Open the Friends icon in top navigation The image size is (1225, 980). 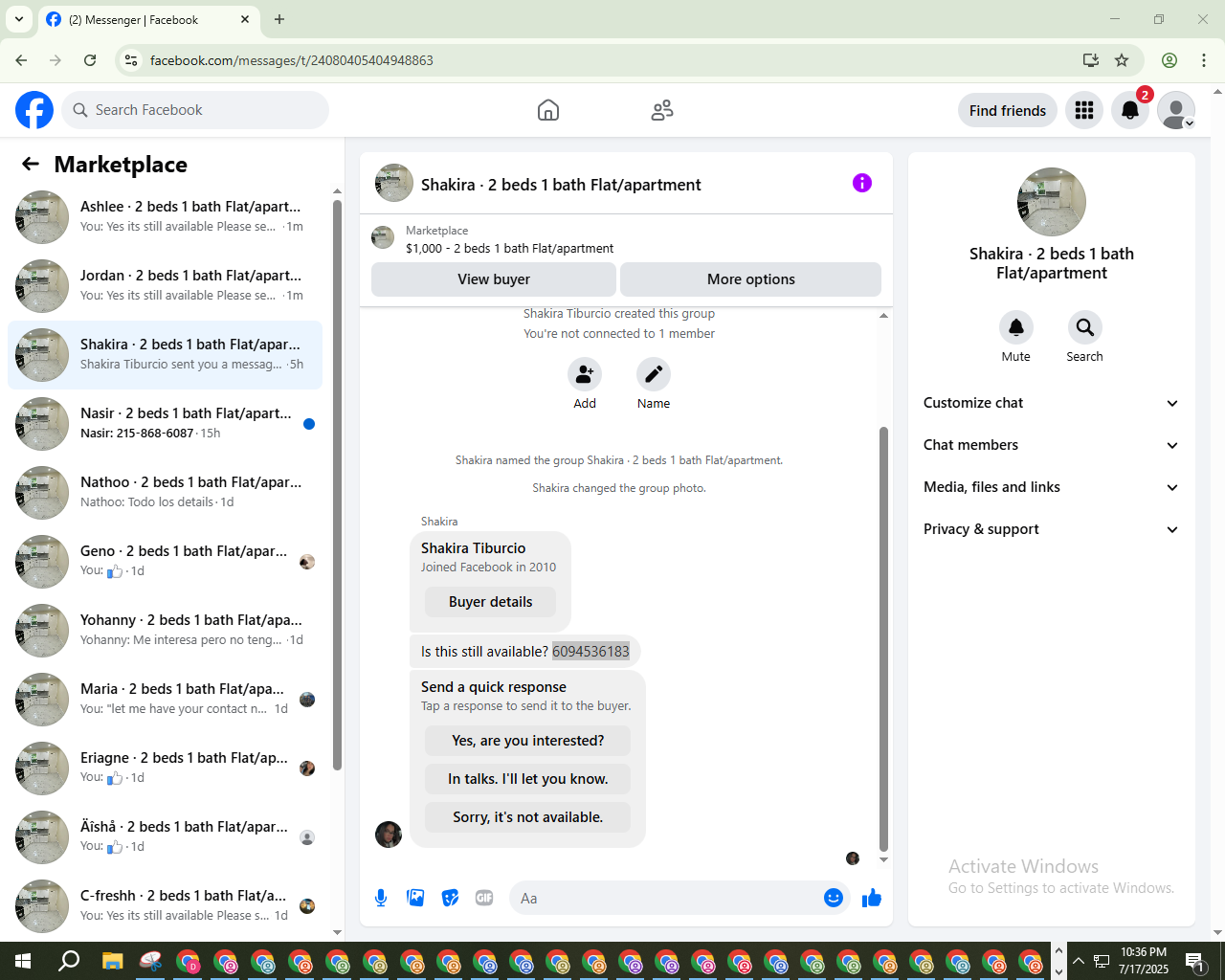[x=662, y=110]
